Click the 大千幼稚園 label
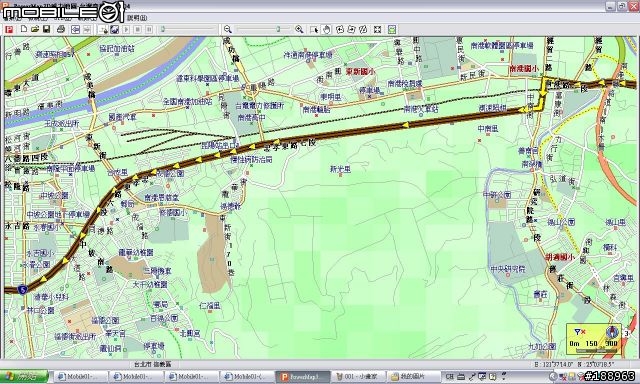 150,284
